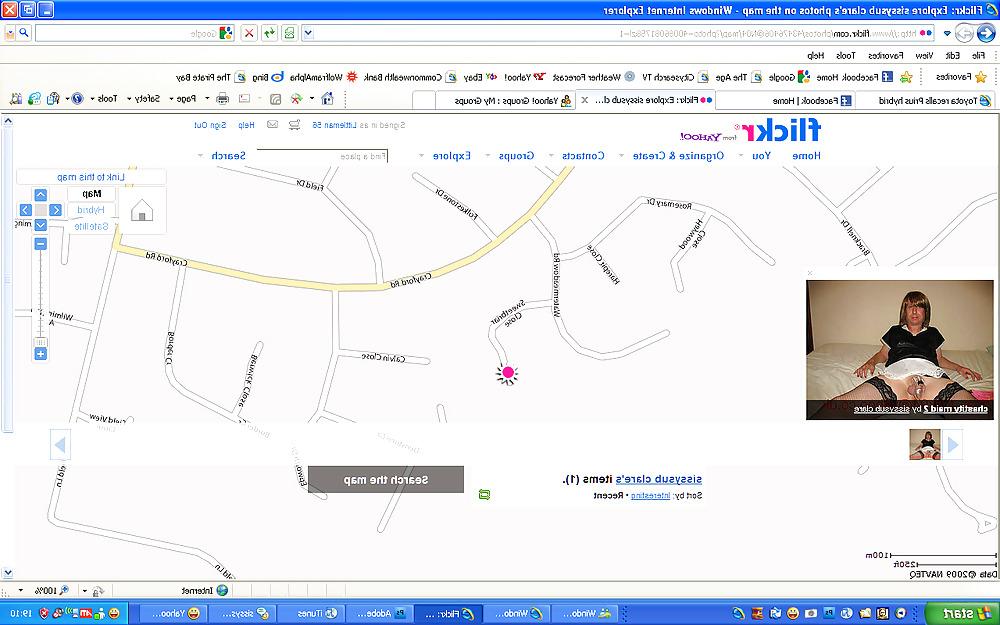Viewport: 1000px width, 625px height.
Task: Expand the Groups menu arrow
Action: 488,156
